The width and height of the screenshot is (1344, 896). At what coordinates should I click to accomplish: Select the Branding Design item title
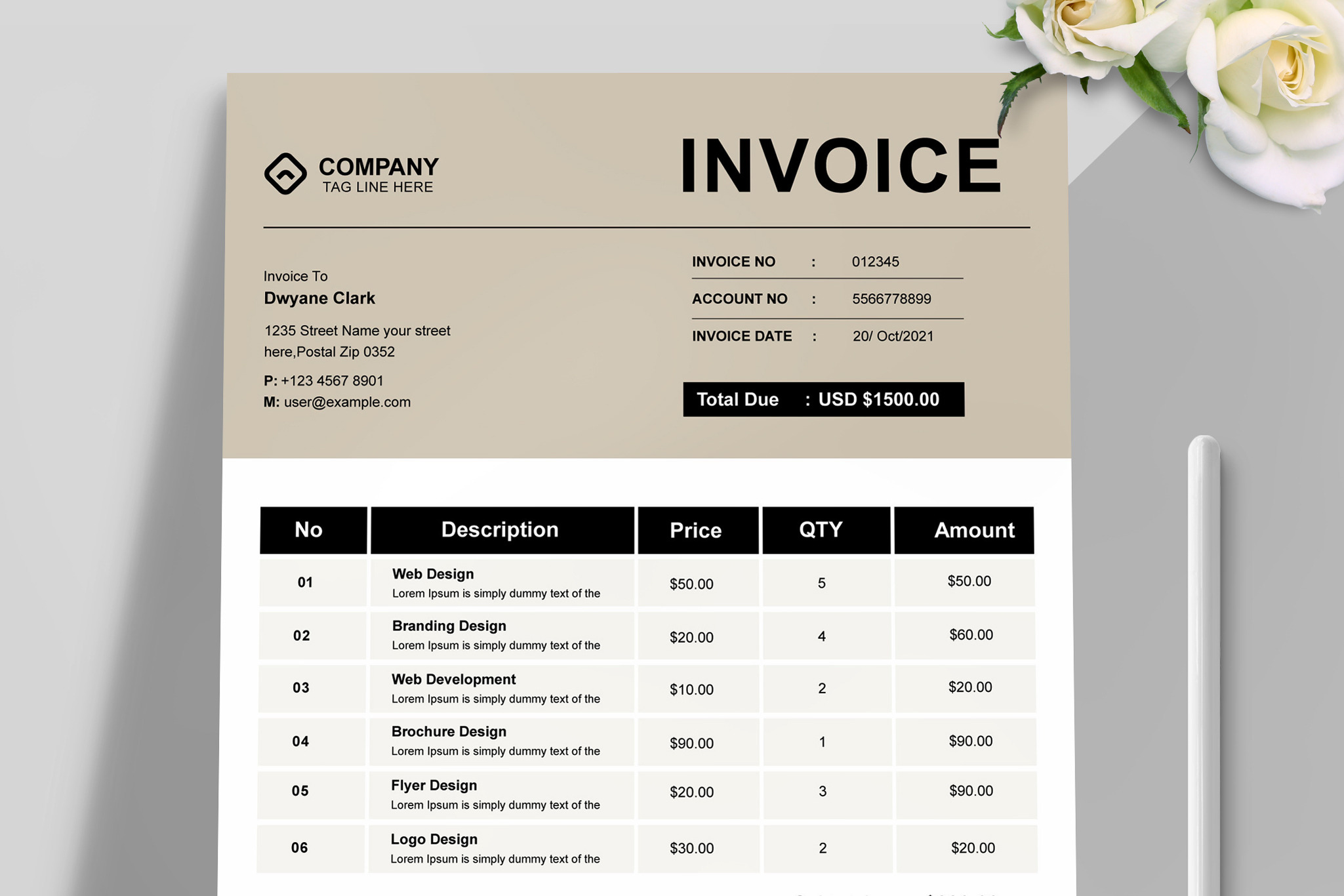(449, 626)
